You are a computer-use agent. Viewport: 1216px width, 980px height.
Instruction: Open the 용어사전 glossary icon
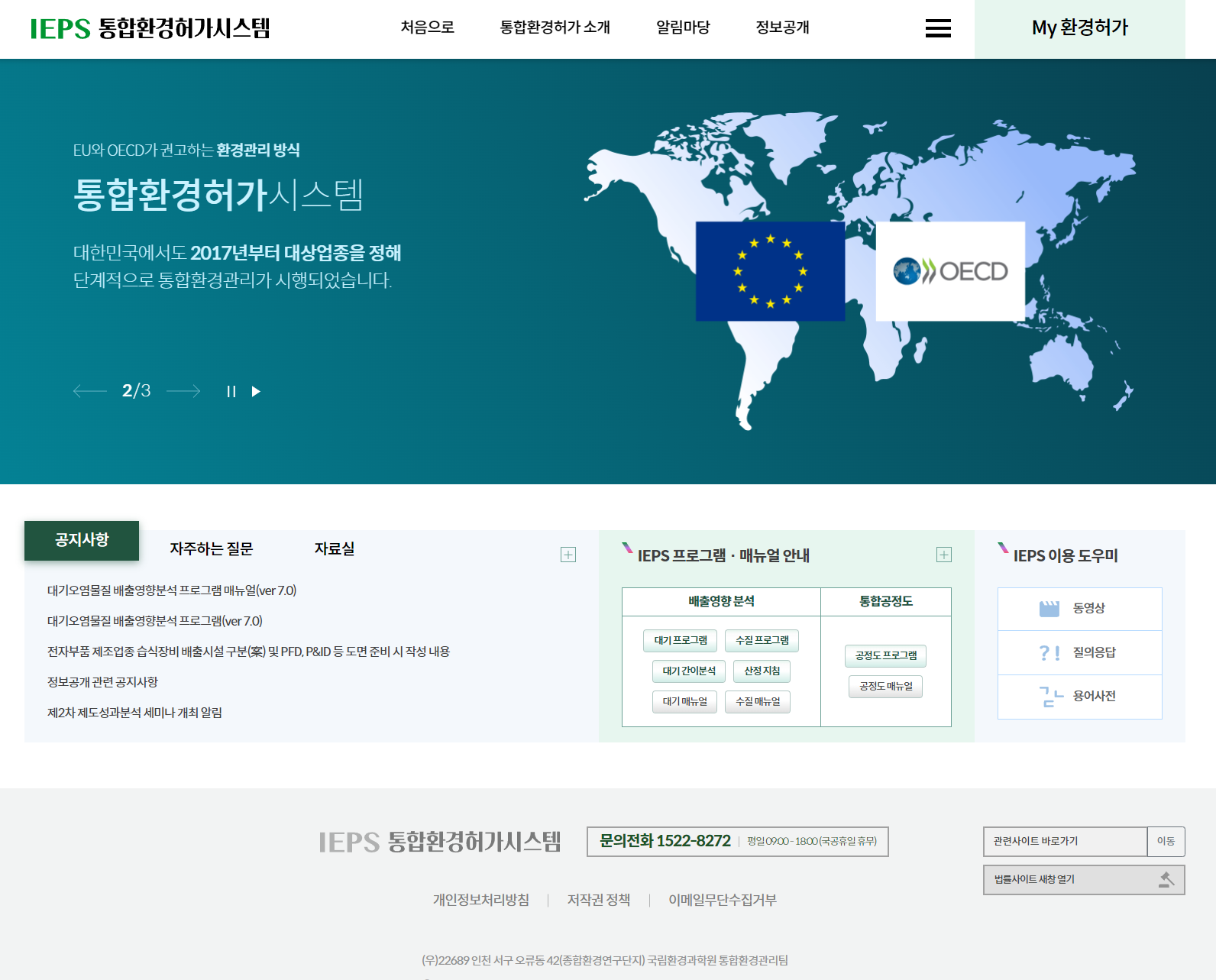pyautogui.click(x=1051, y=697)
